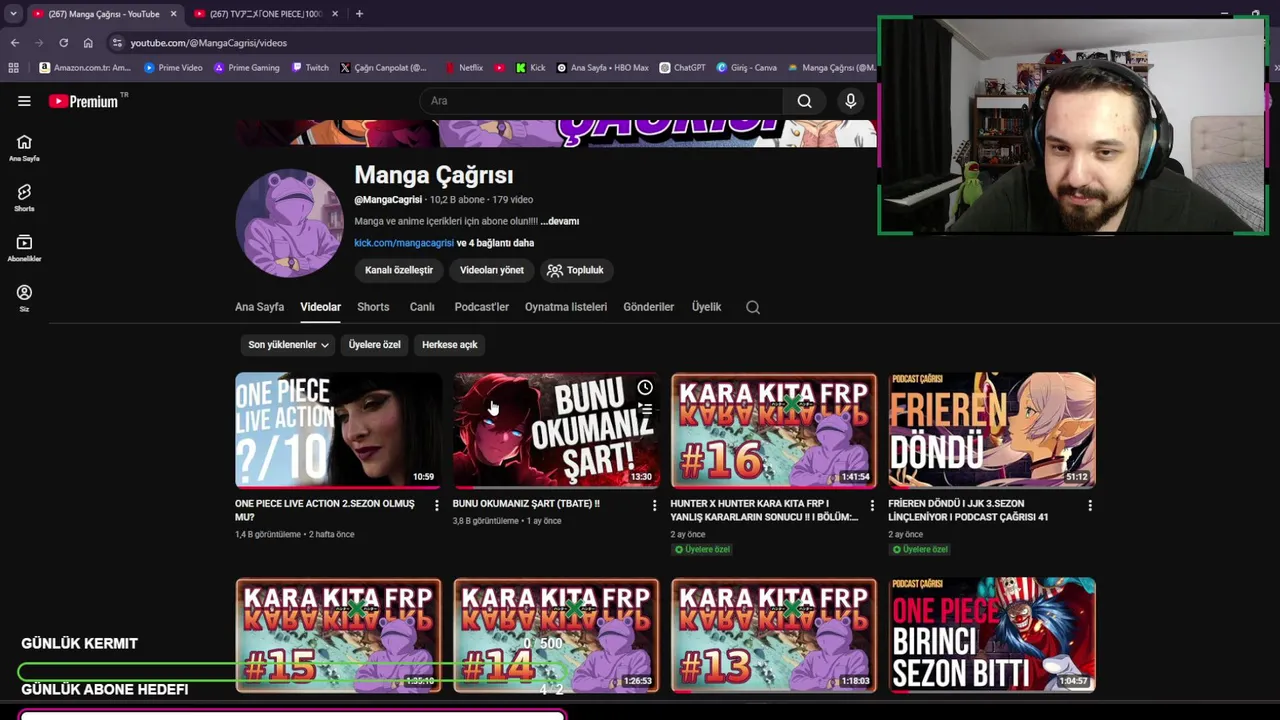Open Abonelikler in the left sidebar
The image size is (1280, 720).
coord(24,248)
